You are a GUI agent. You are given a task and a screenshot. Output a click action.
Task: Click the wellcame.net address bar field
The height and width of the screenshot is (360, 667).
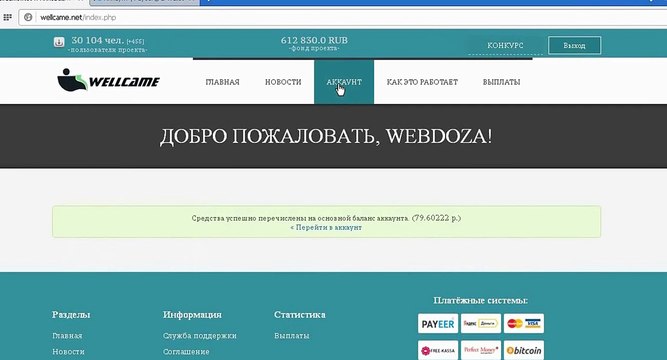tap(343, 17)
